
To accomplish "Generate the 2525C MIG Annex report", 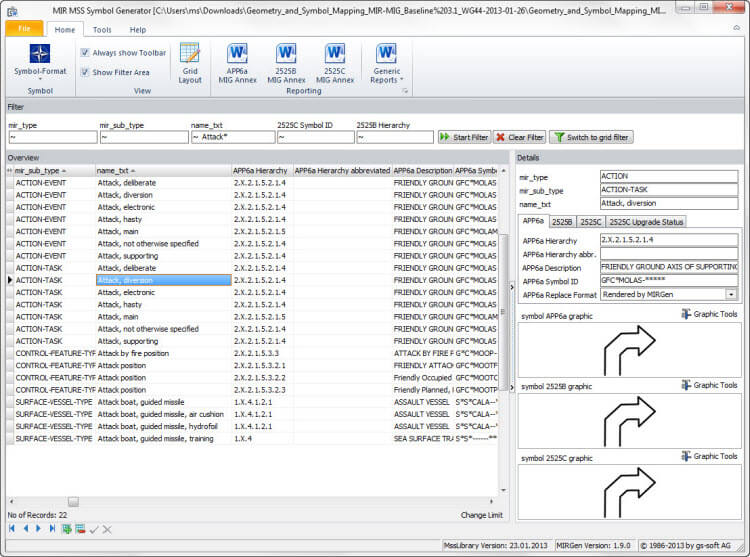I will point(335,63).
